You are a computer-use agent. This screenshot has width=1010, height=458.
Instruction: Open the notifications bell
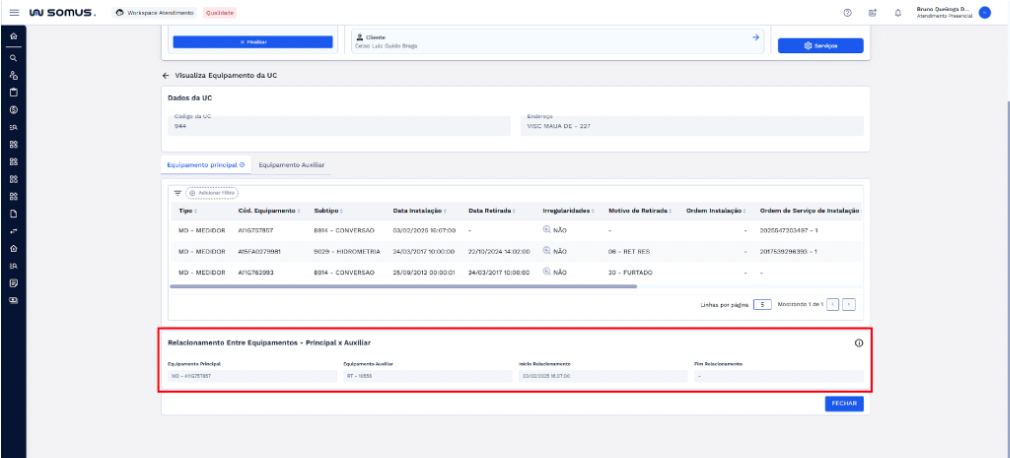[x=897, y=13]
